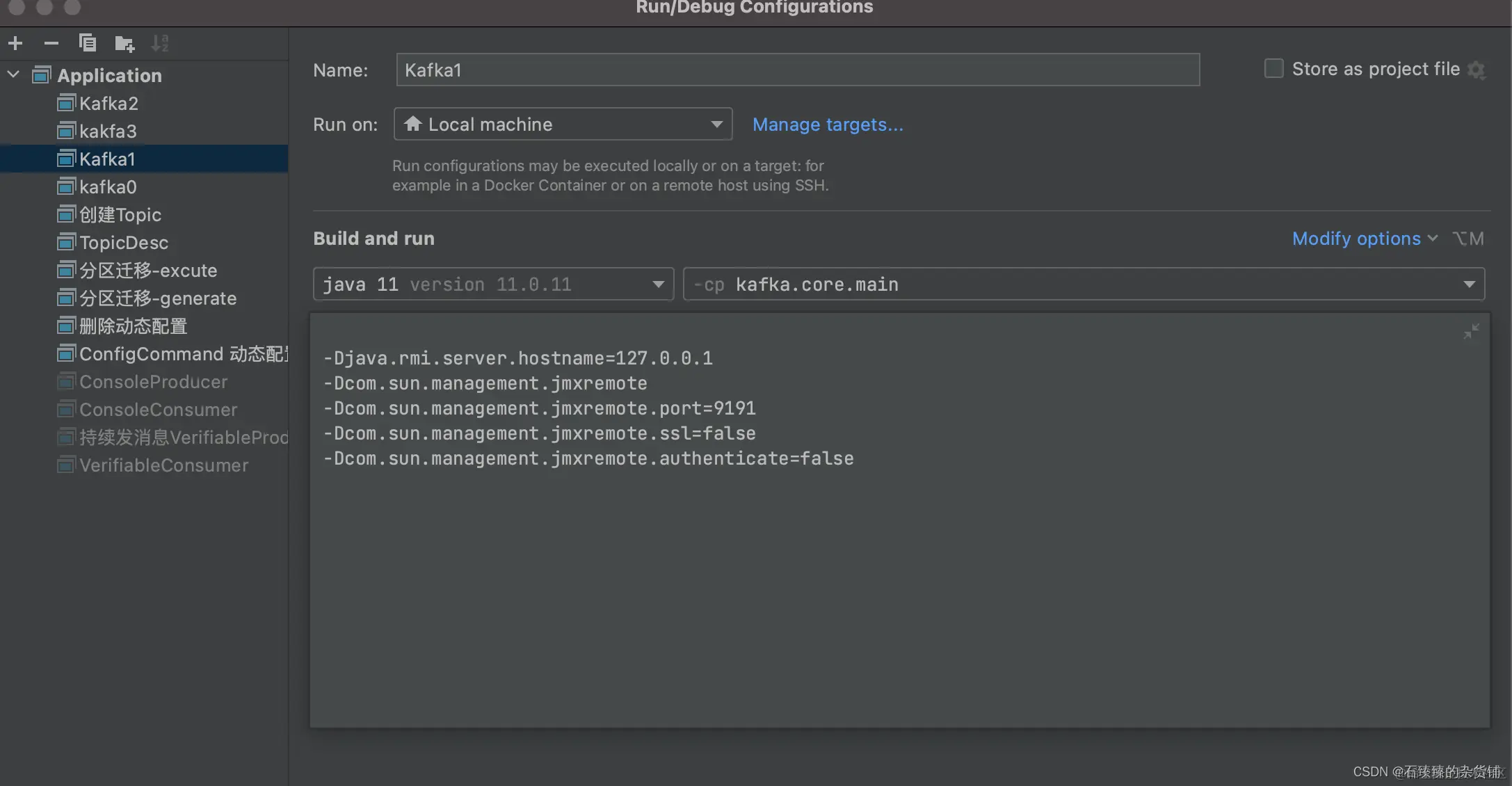Select the ConsoleProducer configuration

coord(153,382)
